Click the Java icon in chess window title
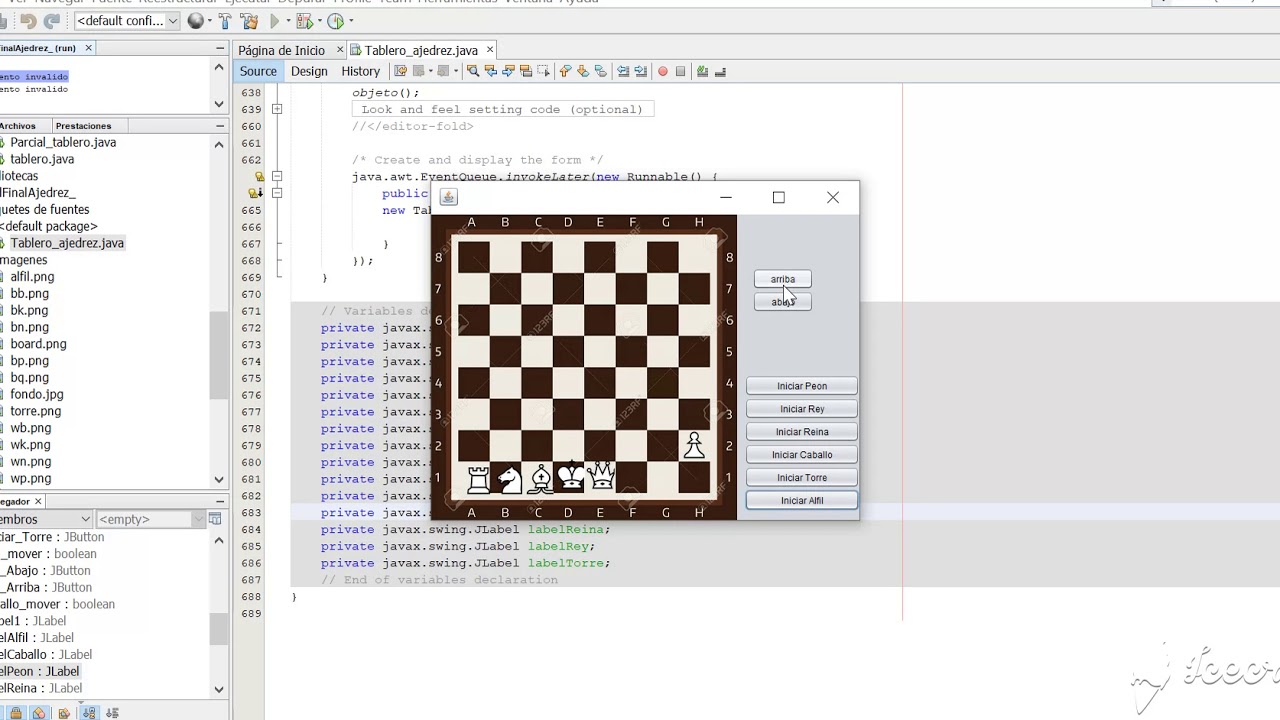The image size is (1280, 720). [448, 197]
